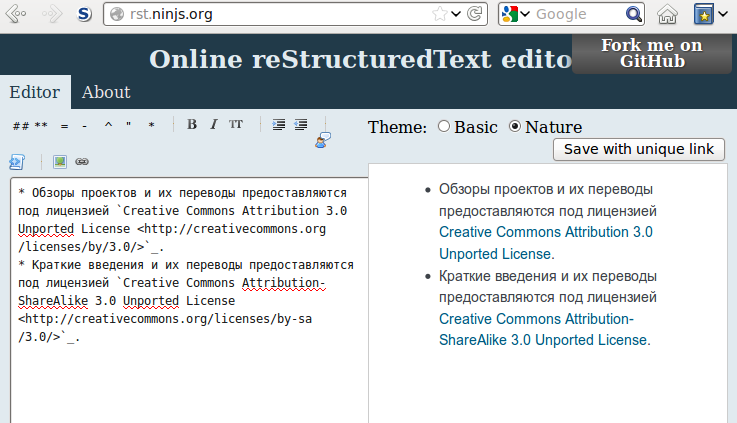Click the Bold formatting icon

(192, 125)
